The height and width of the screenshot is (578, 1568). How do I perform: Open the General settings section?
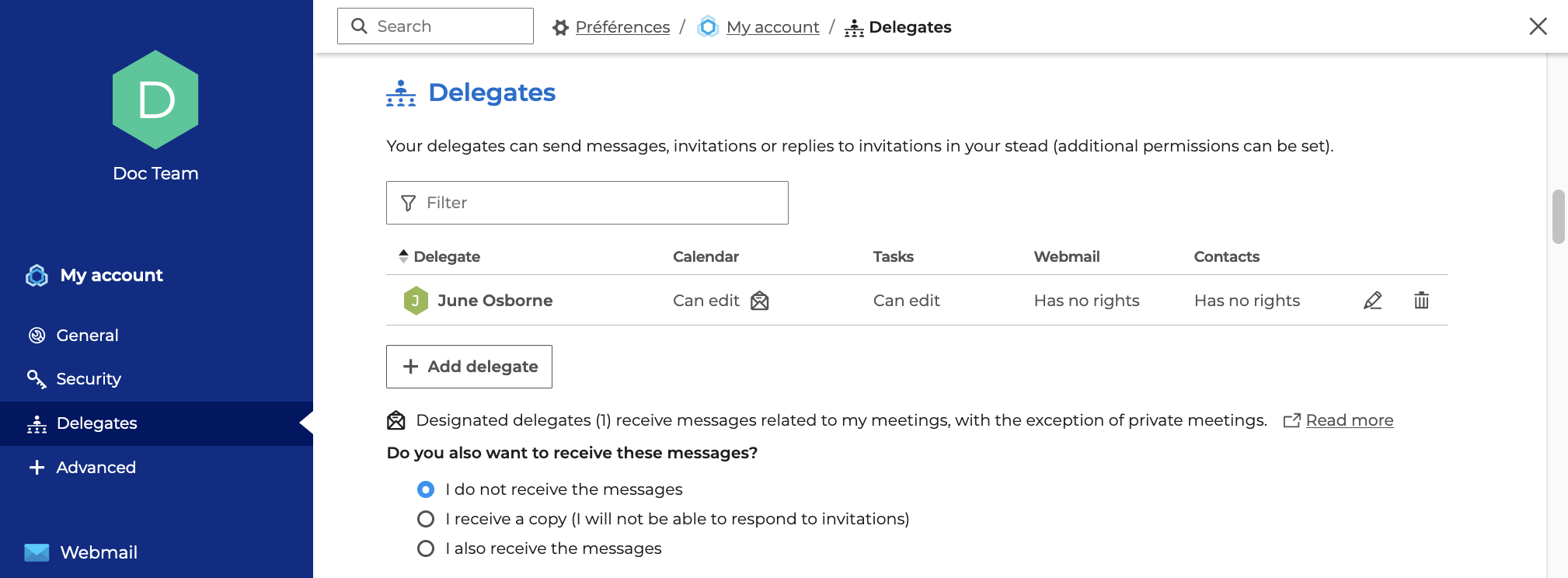pyautogui.click(x=87, y=336)
